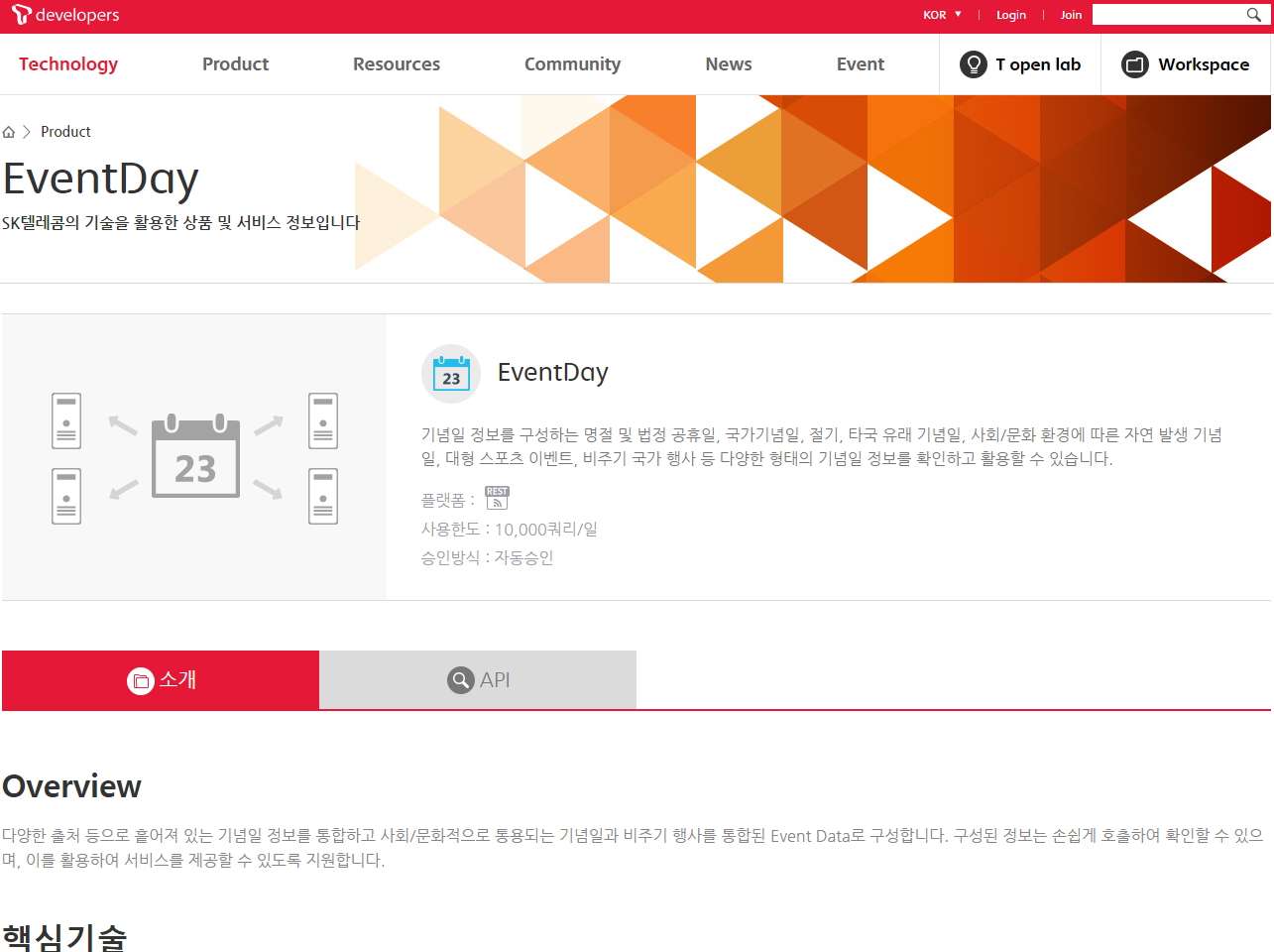Click the 핵심기술 heading

tap(64, 938)
